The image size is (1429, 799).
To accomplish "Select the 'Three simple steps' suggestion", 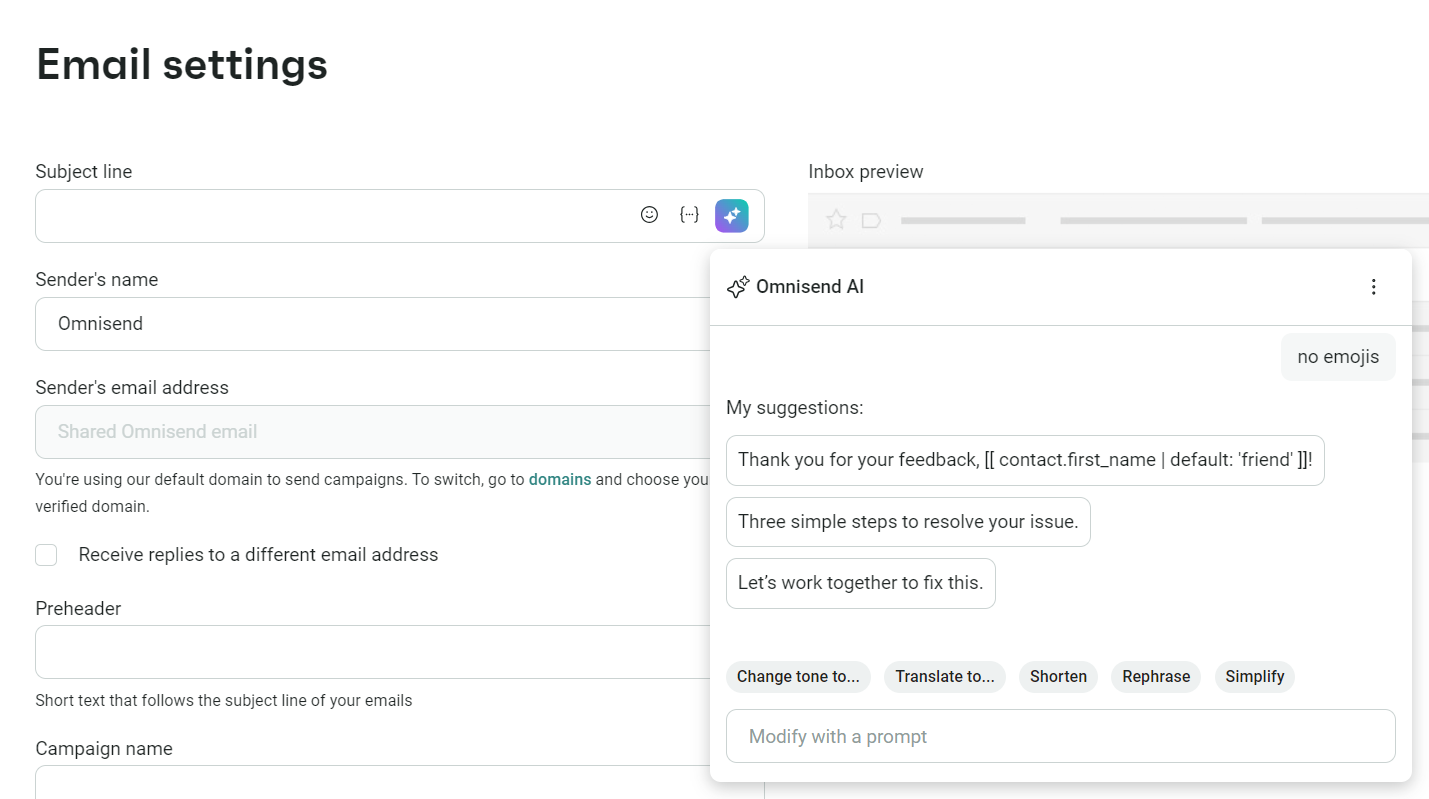I will 908,521.
